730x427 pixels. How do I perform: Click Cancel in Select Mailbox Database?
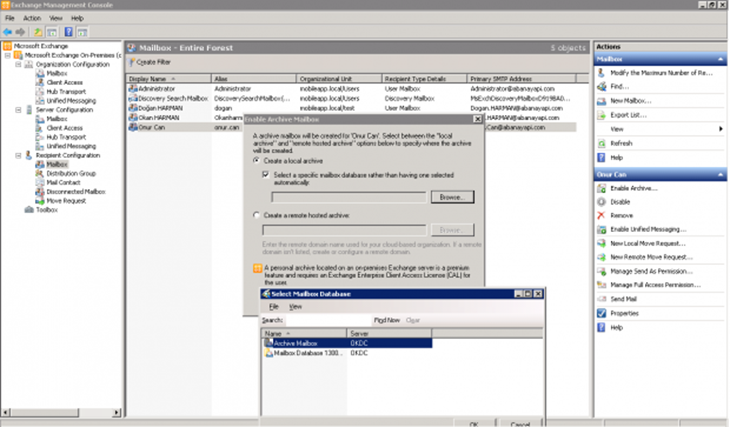520,424
